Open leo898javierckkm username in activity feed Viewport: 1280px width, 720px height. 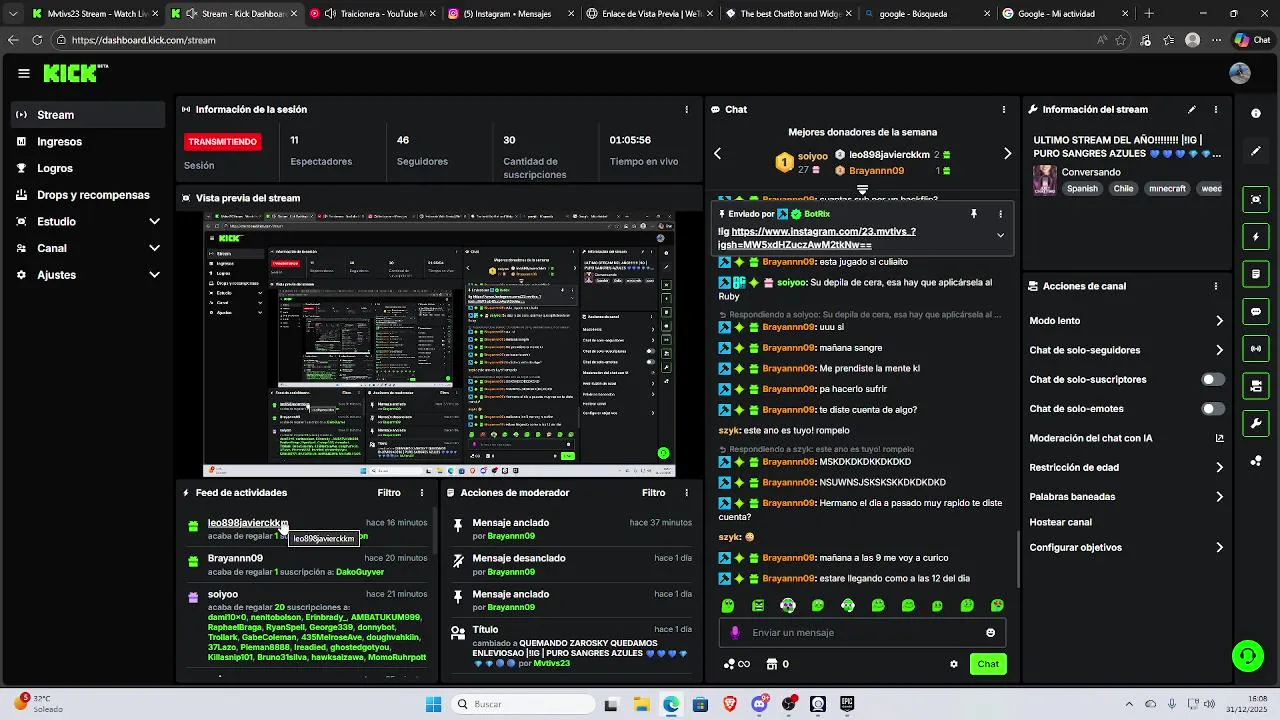pyautogui.click(x=247, y=523)
